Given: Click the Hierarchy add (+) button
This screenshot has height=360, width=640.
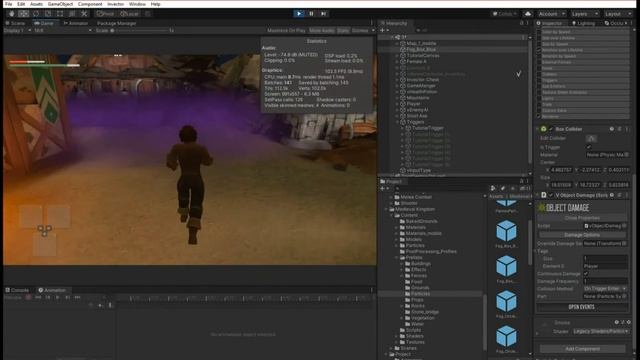Looking at the screenshot, I should point(382,30).
